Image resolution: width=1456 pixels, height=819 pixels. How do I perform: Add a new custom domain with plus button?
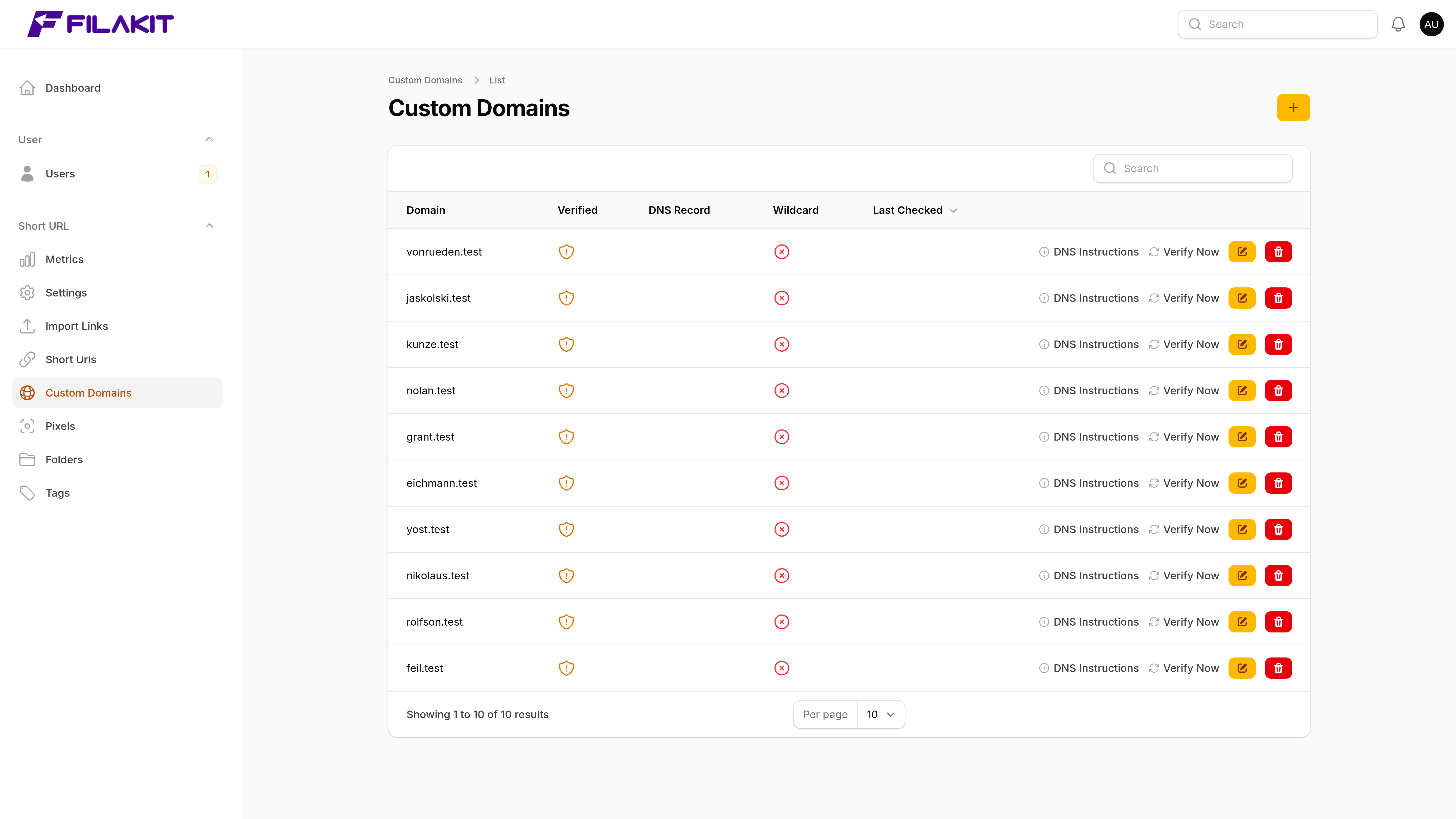coord(1293,107)
